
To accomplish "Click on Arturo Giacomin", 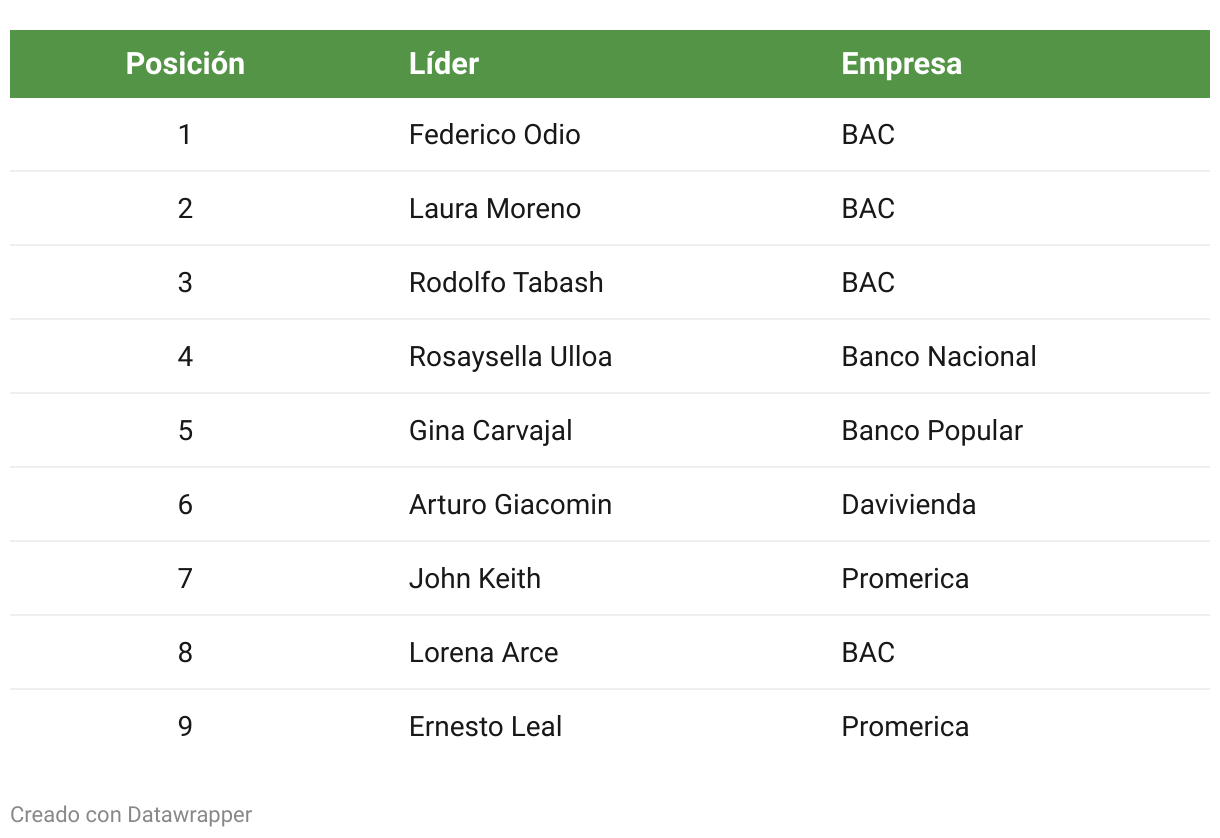I will 510,505.
